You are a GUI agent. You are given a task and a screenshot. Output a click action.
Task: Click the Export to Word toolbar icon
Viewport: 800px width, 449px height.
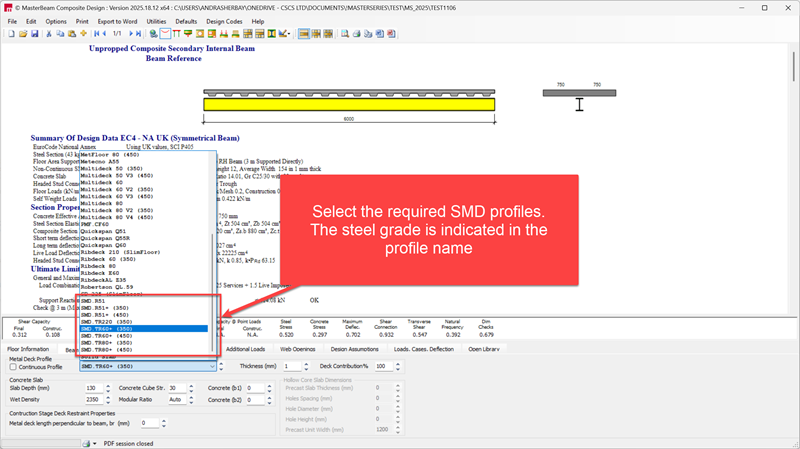380,34
